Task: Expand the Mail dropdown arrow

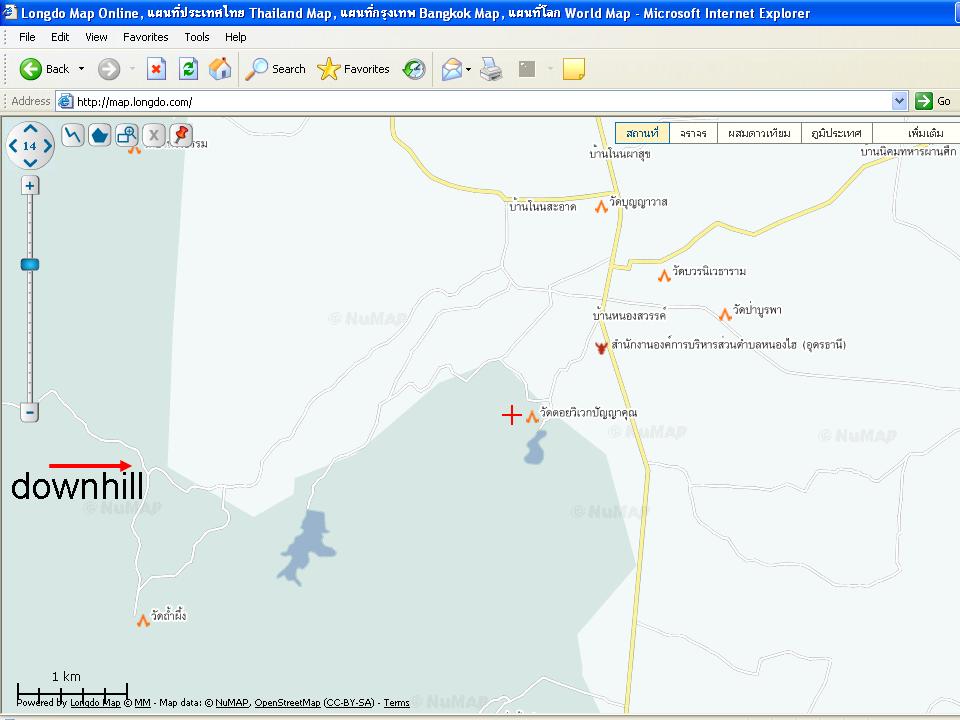Action: pyautogui.click(x=468, y=69)
